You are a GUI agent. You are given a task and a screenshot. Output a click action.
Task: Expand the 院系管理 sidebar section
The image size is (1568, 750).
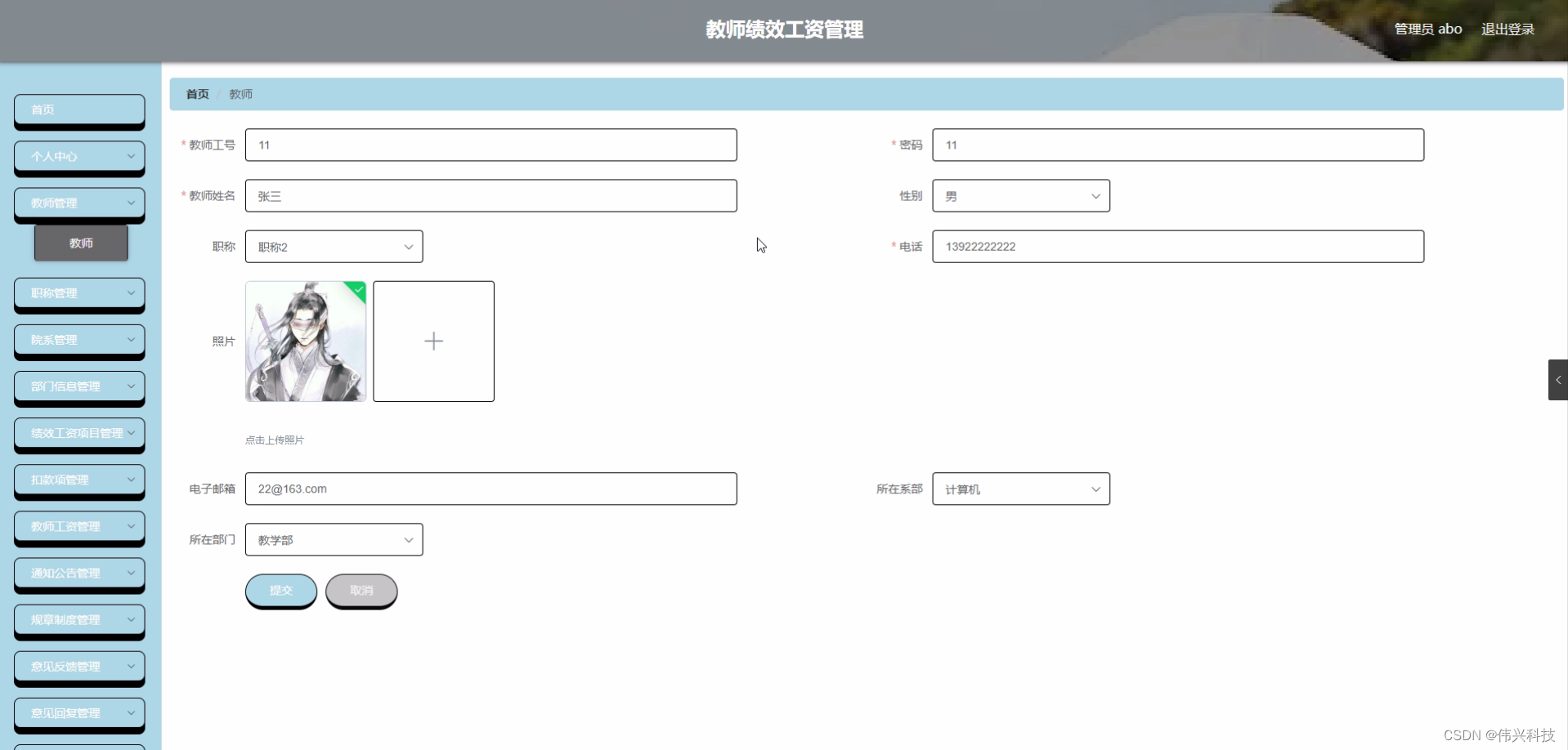tap(78, 340)
